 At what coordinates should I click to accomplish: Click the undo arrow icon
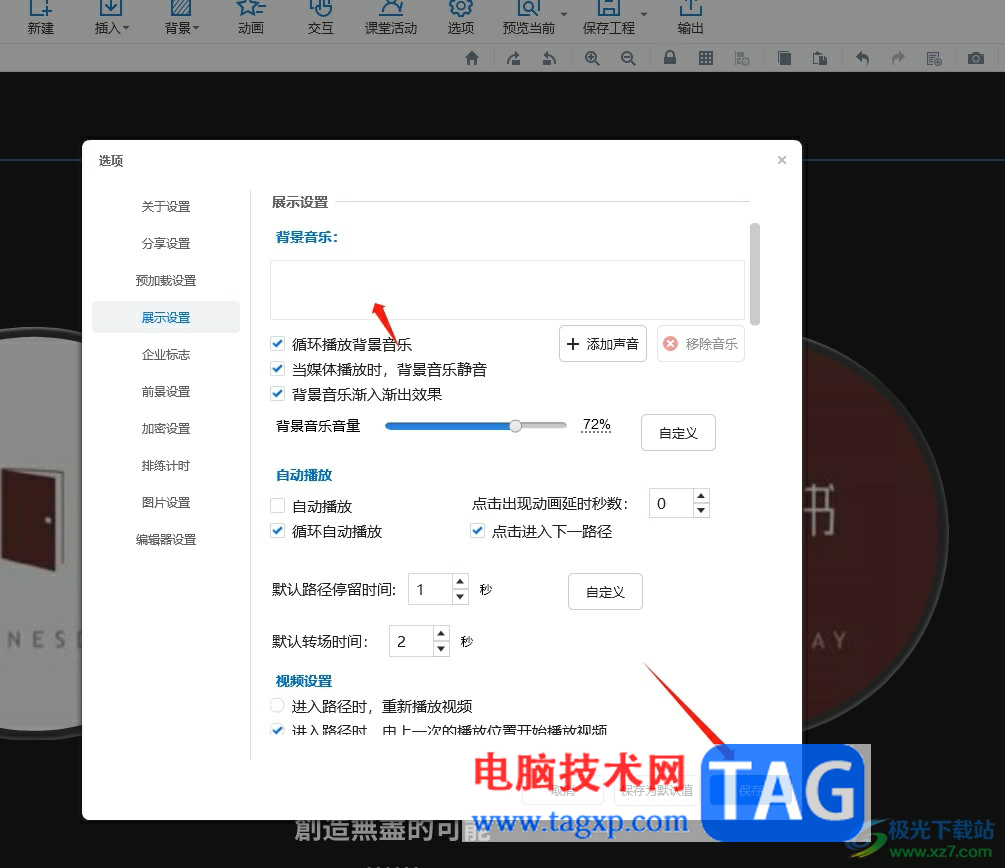pos(863,58)
